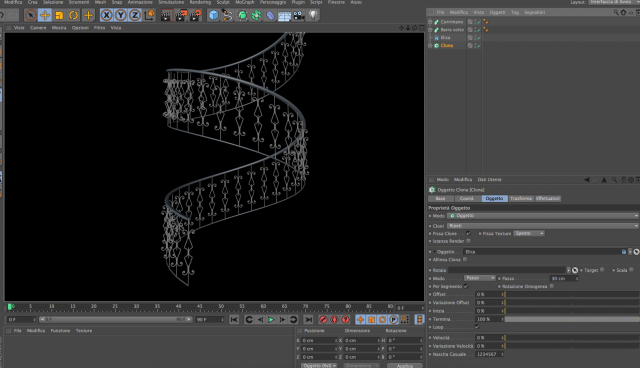
Task: Select the Corrimano object
Action: point(452,22)
